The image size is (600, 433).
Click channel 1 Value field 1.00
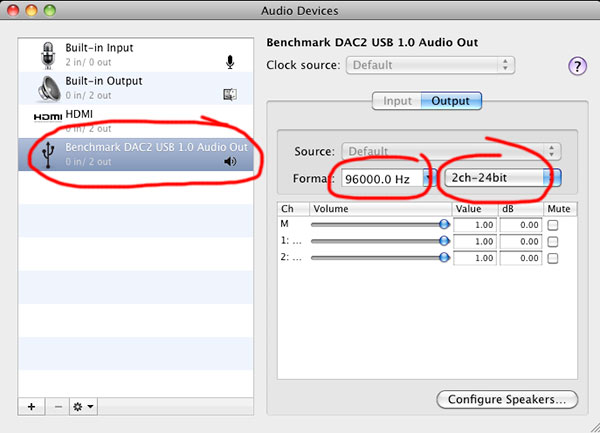[475, 241]
